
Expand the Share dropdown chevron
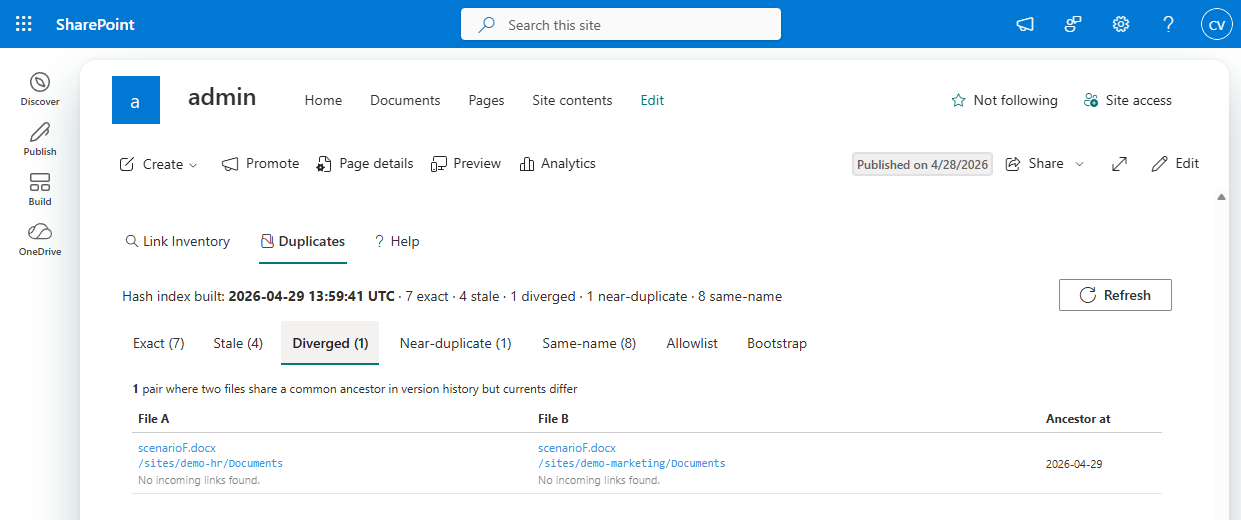coord(1079,164)
